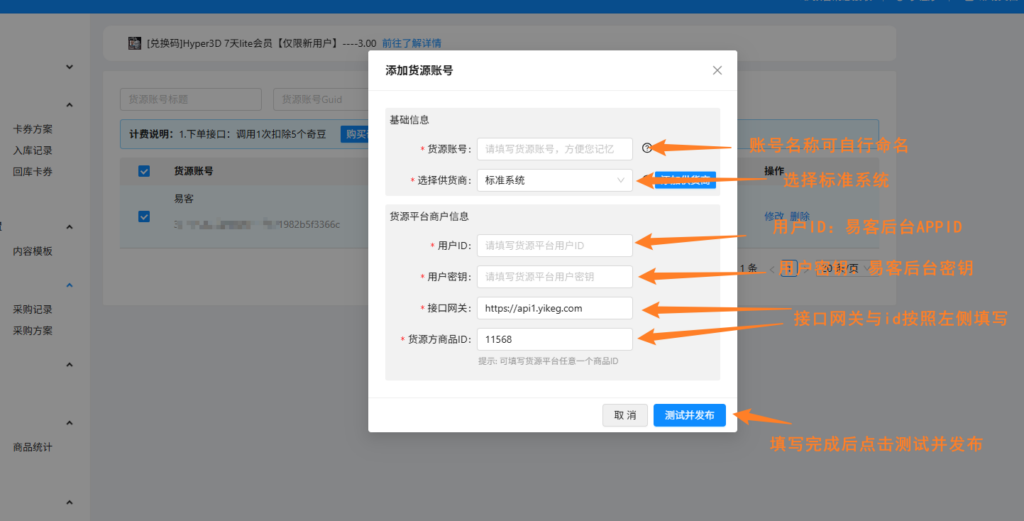Open 采购方案 in the sidebar
1024x521 pixels.
(33, 330)
